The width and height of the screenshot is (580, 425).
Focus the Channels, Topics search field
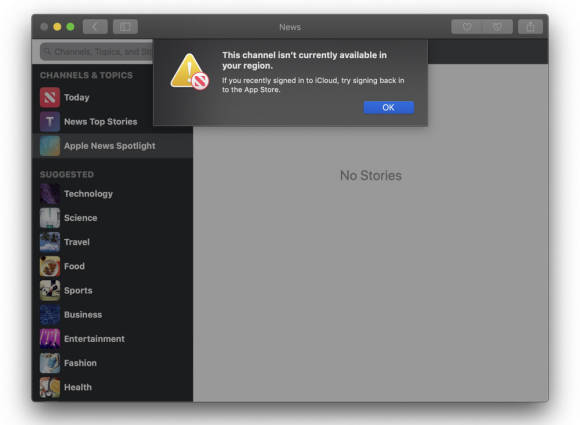click(x=97, y=51)
